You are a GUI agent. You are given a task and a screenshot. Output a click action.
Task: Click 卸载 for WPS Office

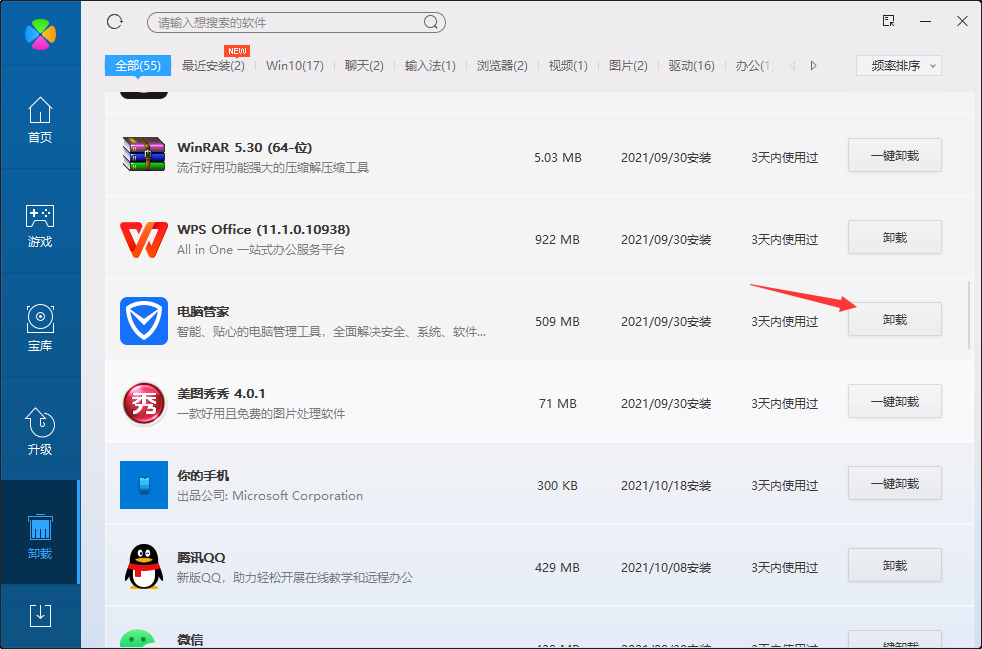[895, 237]
